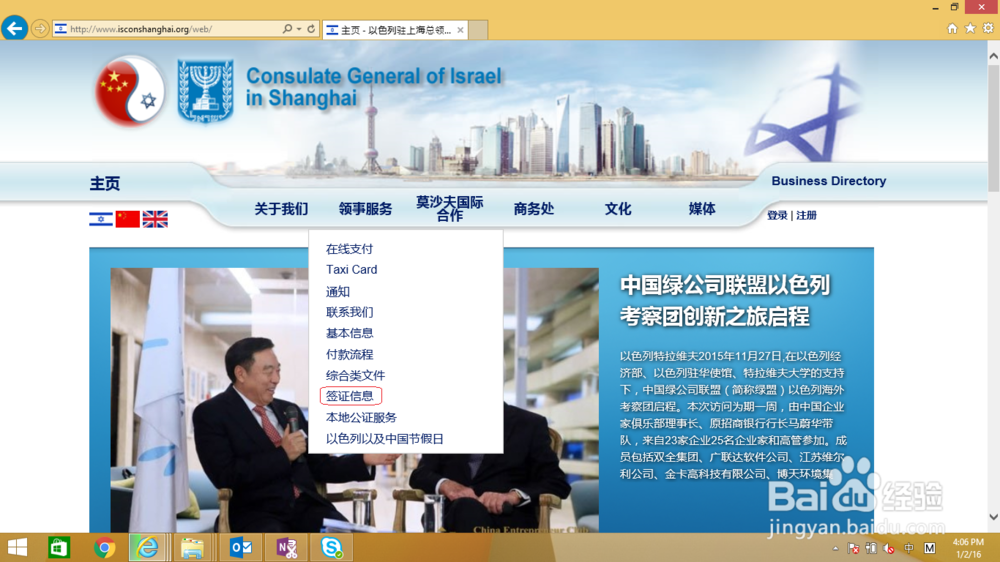Open the 商务处 menu

click(x=534, y=209)
